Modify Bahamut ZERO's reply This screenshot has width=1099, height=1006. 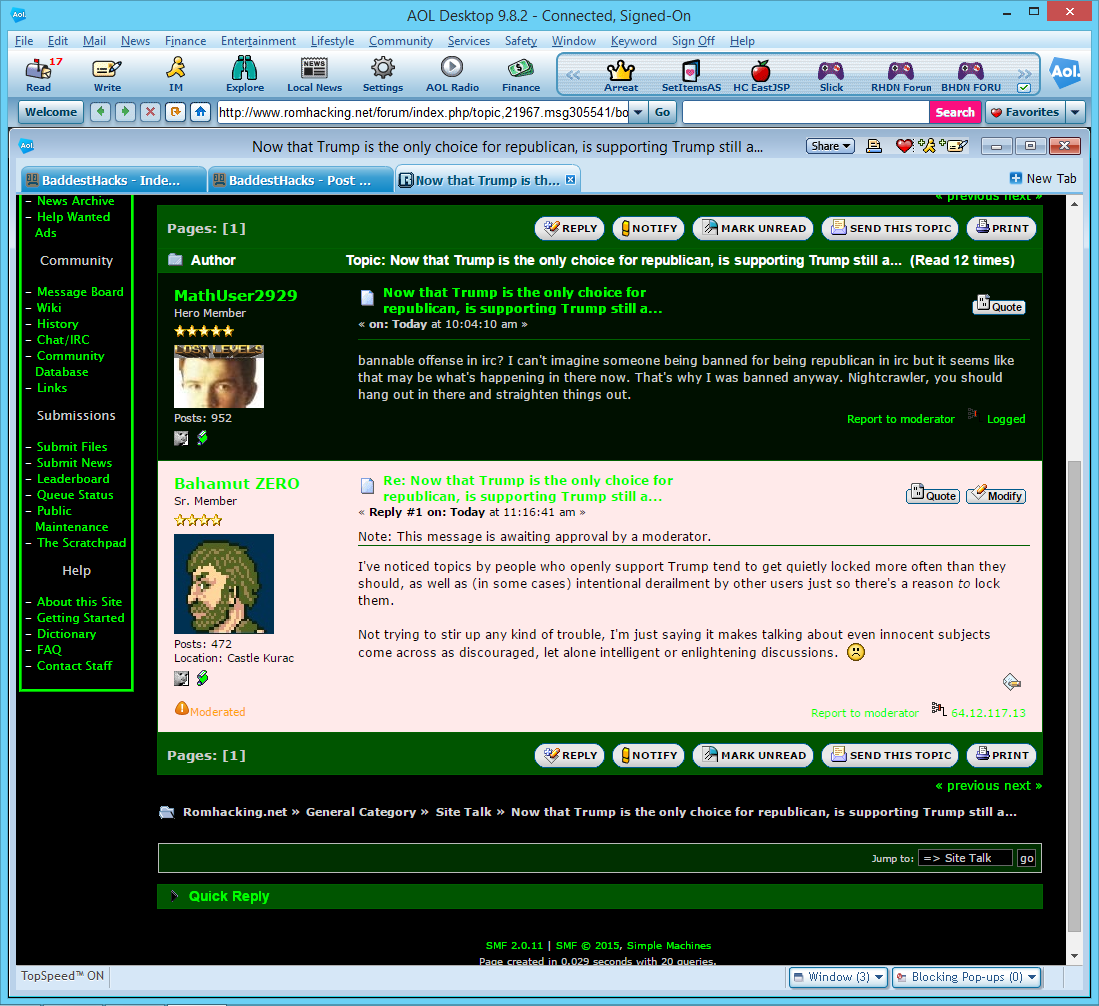pyautogui.click(x=996, y=495)
